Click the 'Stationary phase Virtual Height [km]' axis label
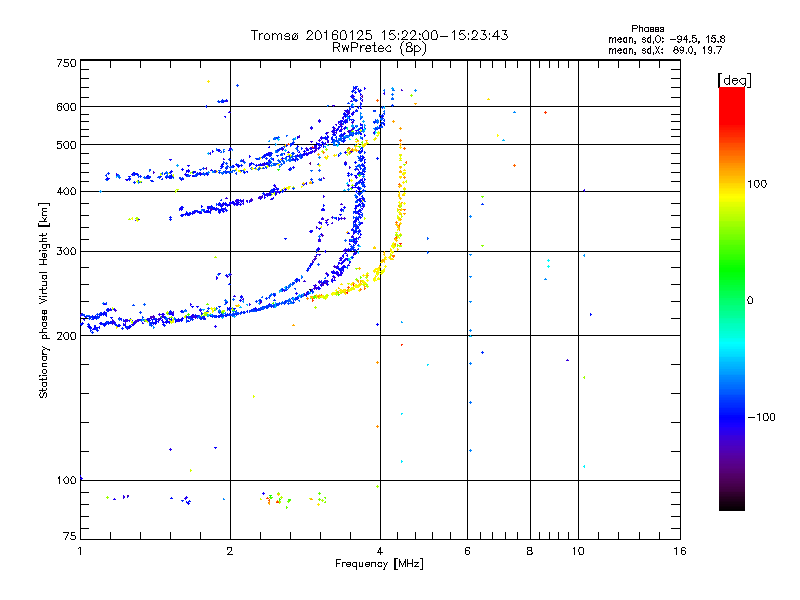Image resolution: width=800 pixels, height=600 pixels. pos(44,300)
